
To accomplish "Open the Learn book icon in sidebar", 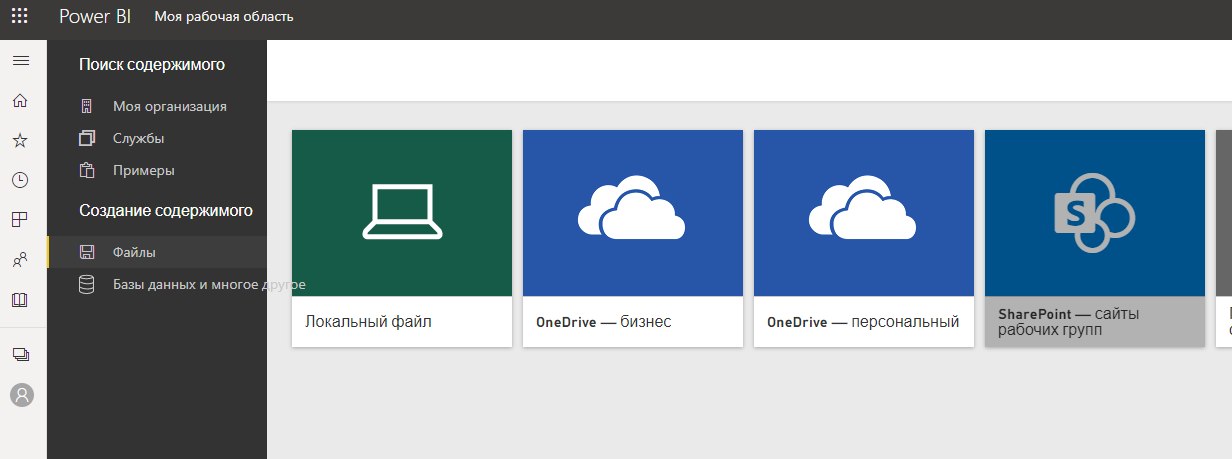I will (20, 300).
